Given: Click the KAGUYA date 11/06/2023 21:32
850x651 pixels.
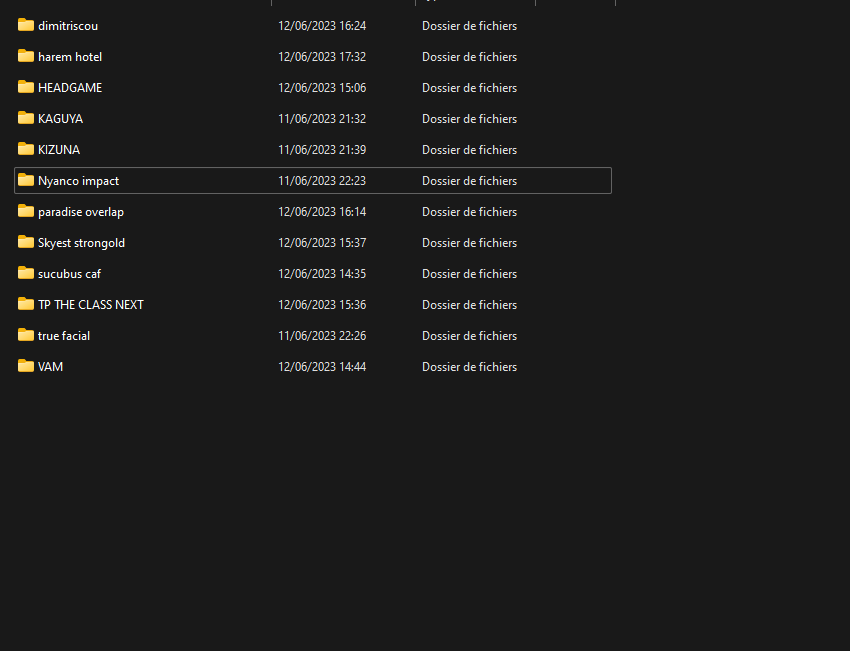Looking at the screenshot, I should click(322, 119).
